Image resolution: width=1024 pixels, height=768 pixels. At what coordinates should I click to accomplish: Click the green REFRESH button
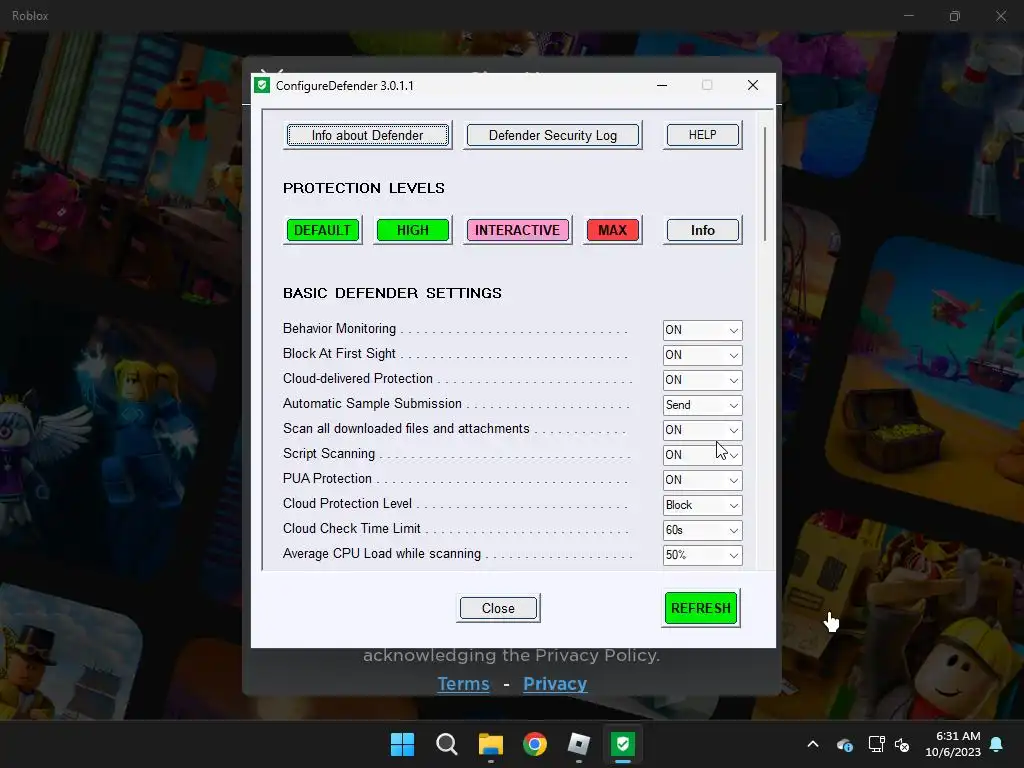[701, 608]
